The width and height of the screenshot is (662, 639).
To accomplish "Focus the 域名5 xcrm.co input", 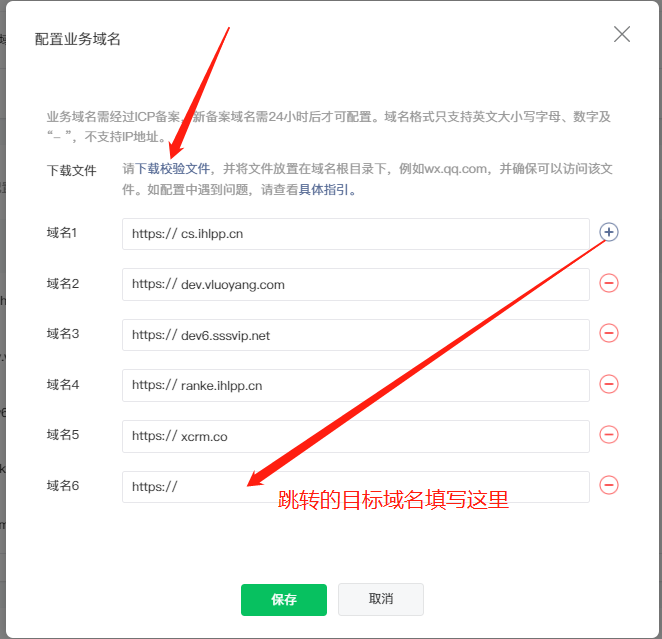I will [356, 436].
